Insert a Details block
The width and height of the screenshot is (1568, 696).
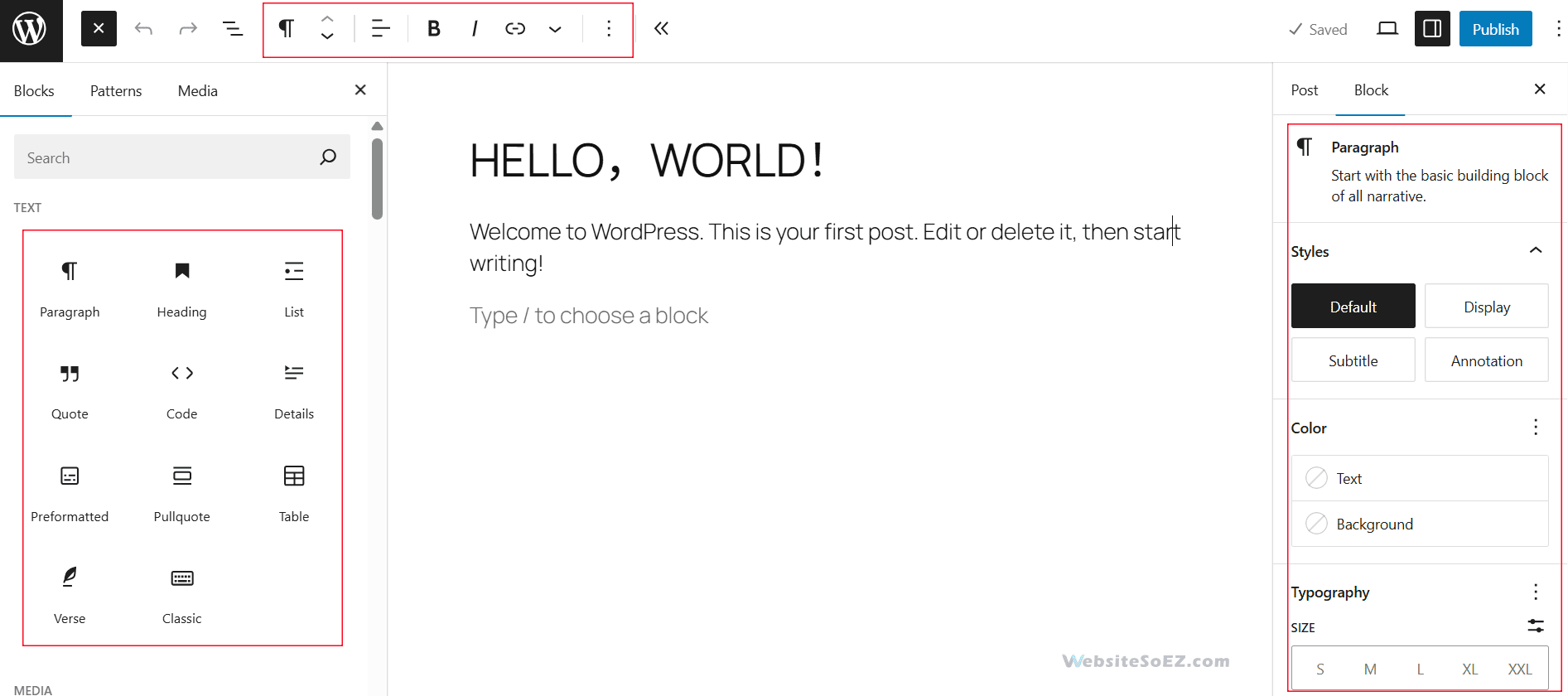[x=294, y=390]
